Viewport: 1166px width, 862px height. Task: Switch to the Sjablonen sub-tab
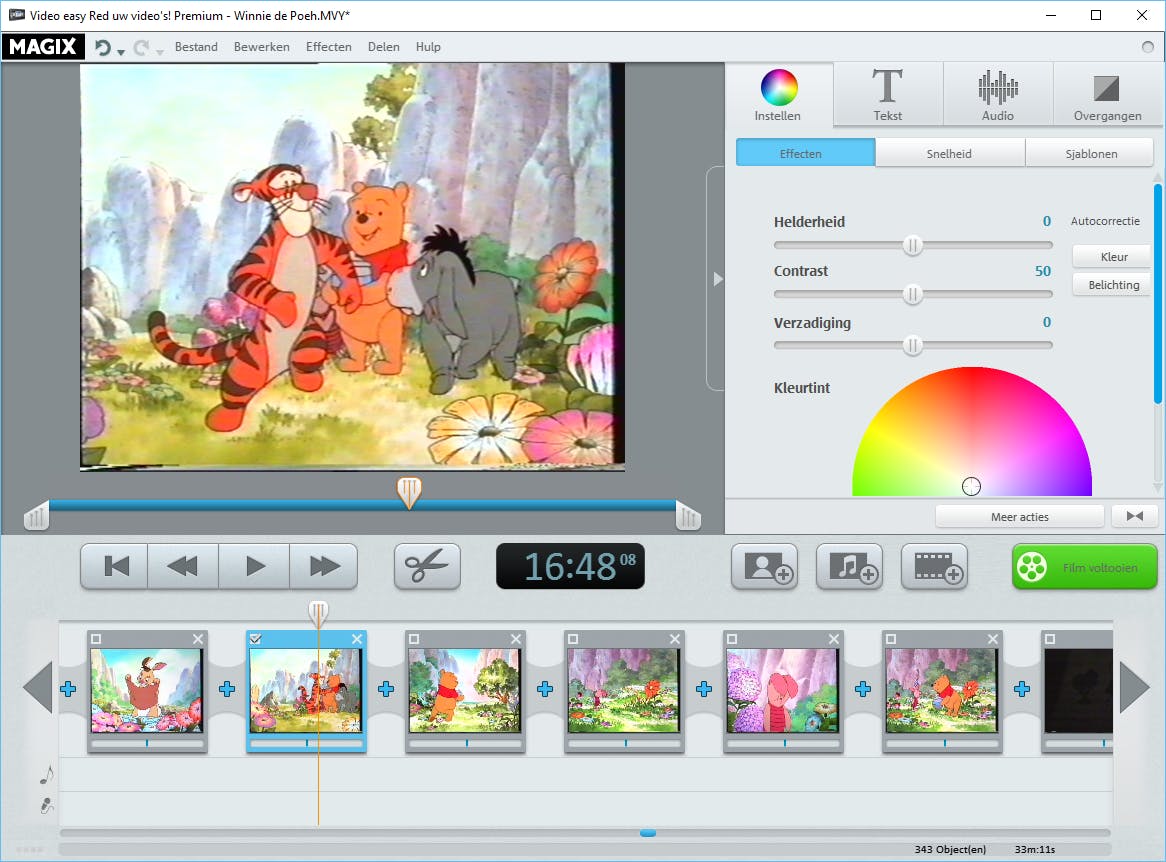(x=1090, y=153)
